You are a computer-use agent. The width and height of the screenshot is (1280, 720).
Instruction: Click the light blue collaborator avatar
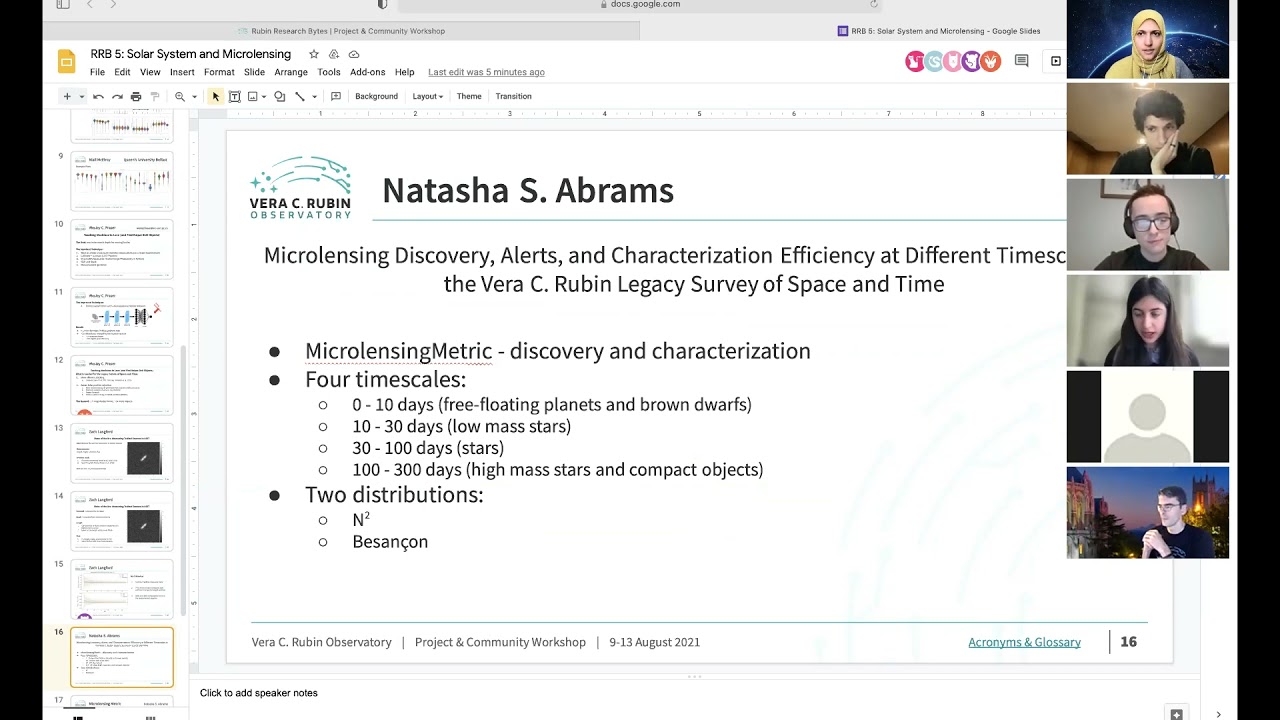[934, 62]
